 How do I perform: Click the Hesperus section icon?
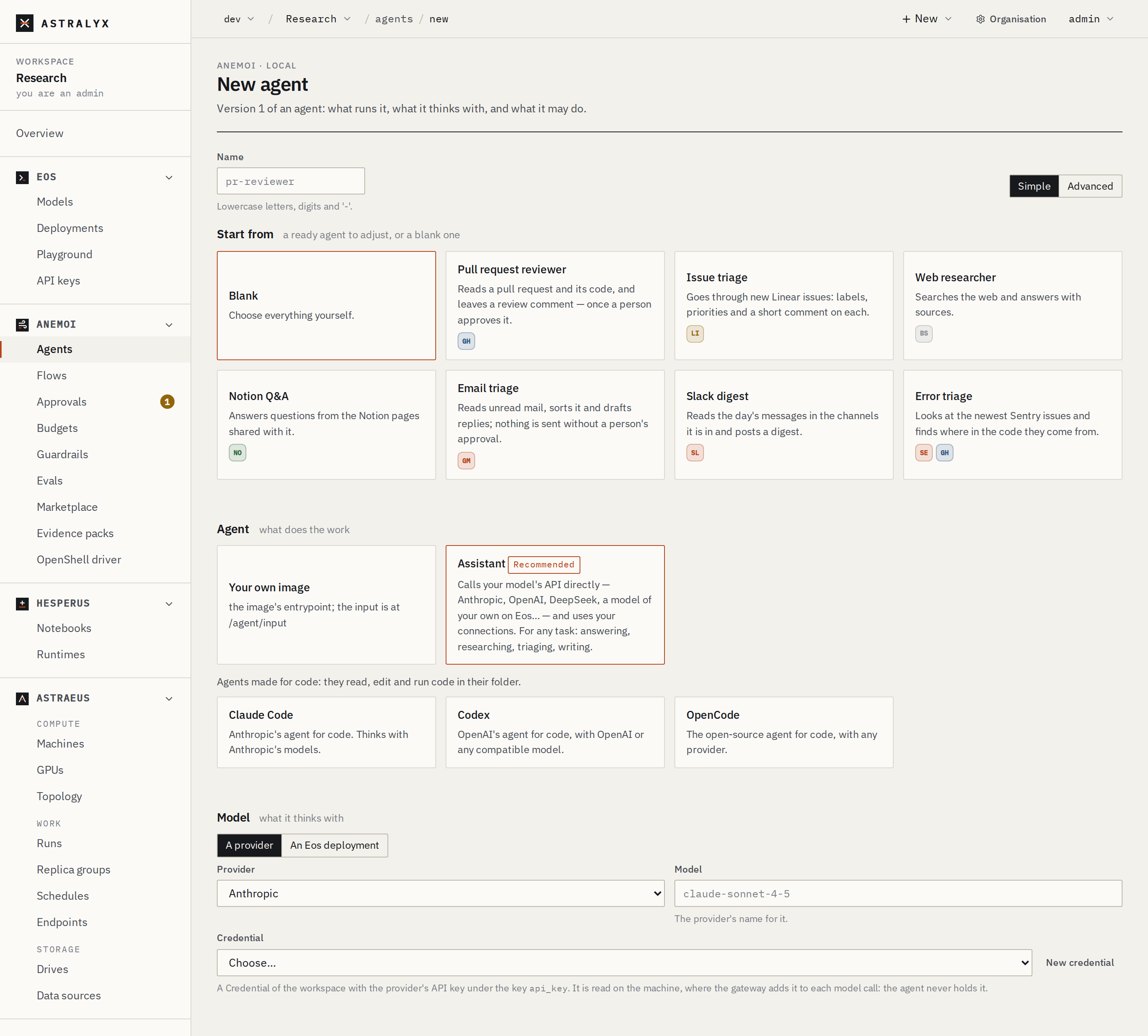[x=22, y=603]
